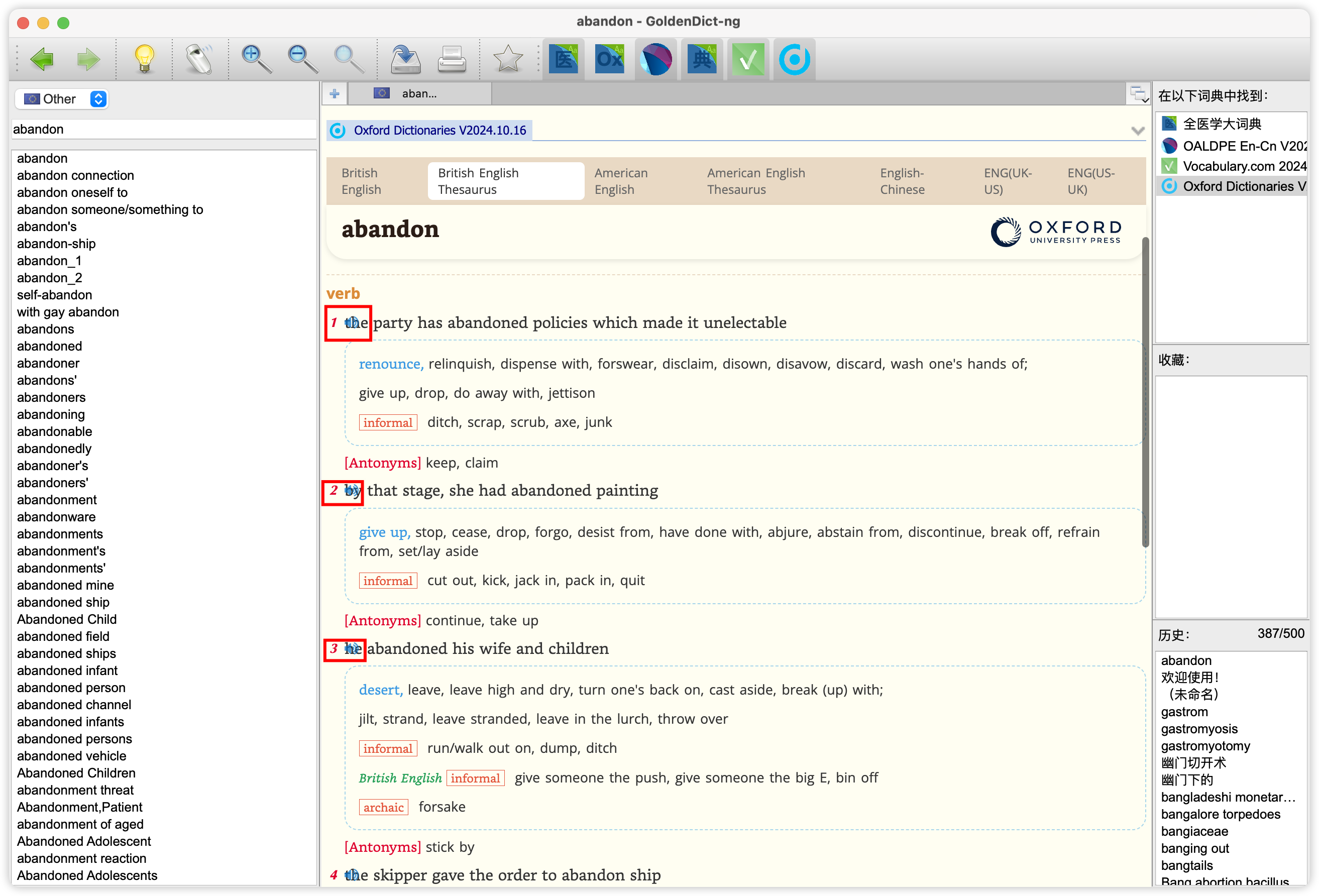Screen dimensions: 1319x896
Task: Jump to Vocabulary.com 2024 in found dictionaries
Action: pyautogui.click(x=1231, y=166)
